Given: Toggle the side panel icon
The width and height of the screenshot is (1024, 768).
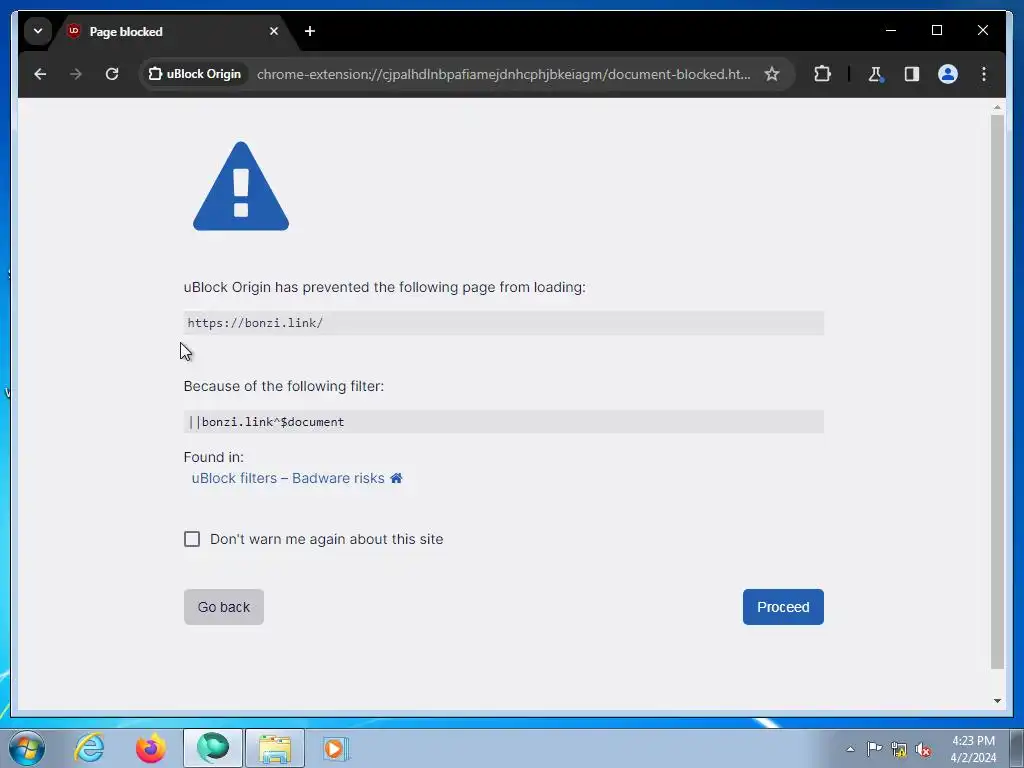Looking at the screenshot, I should pos(912,74).
